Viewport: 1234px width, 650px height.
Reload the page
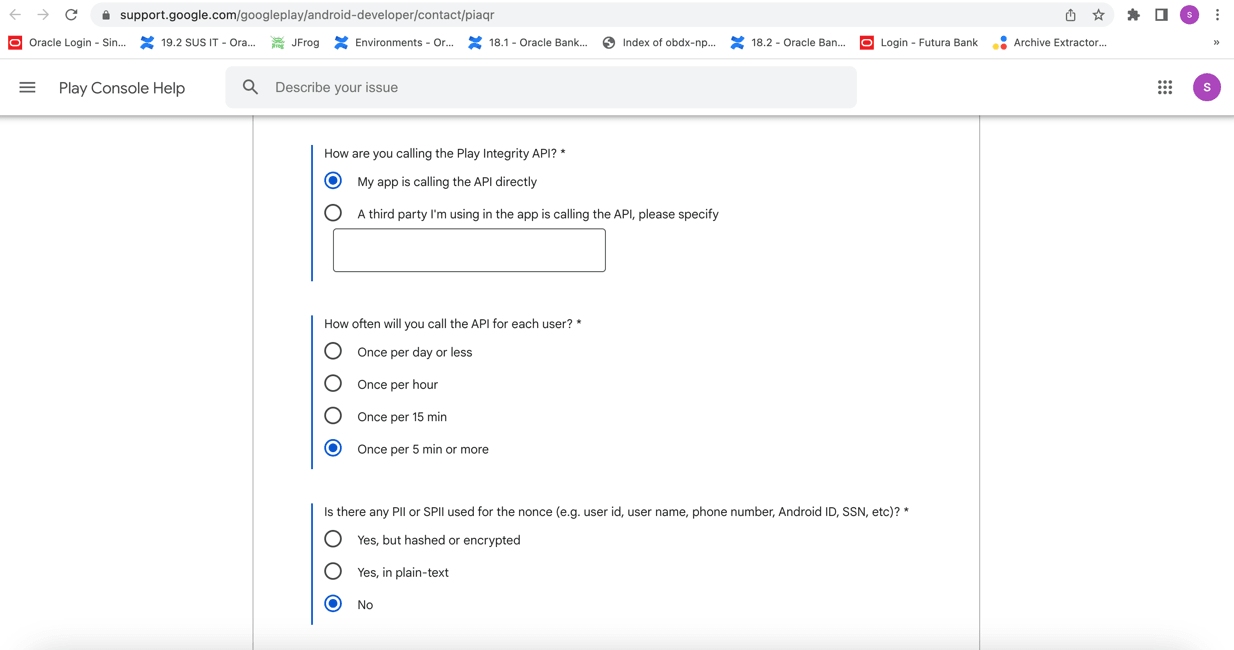click(x=71, y=15)
